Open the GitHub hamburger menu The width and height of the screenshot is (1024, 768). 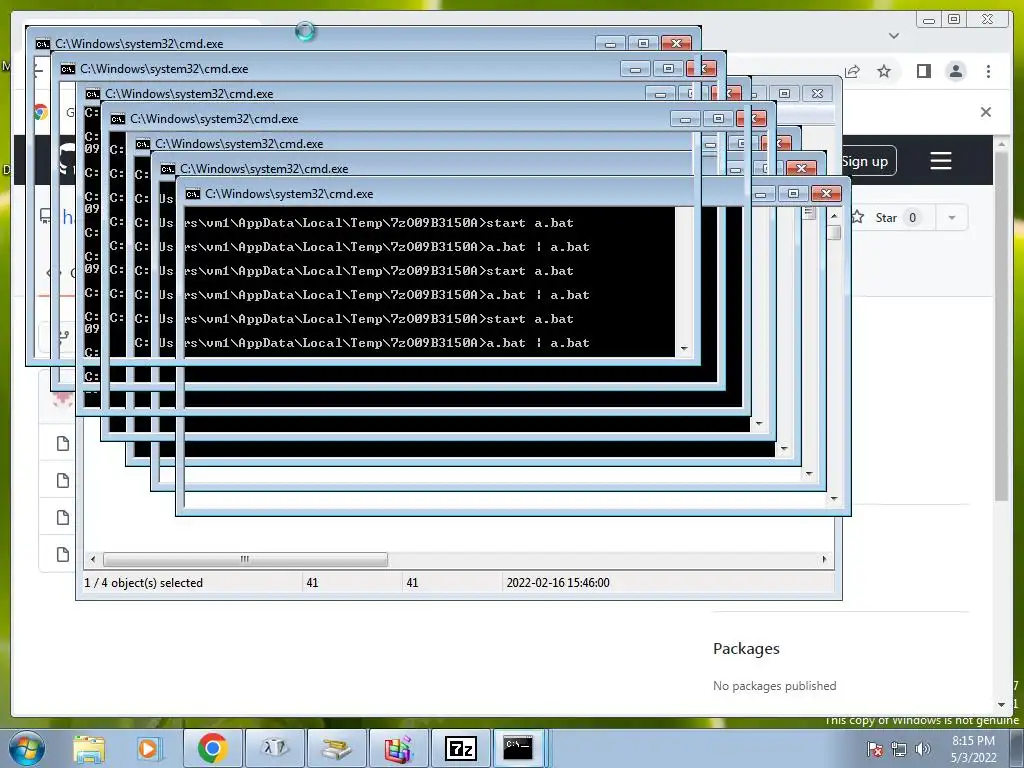[x=940, y=161]
